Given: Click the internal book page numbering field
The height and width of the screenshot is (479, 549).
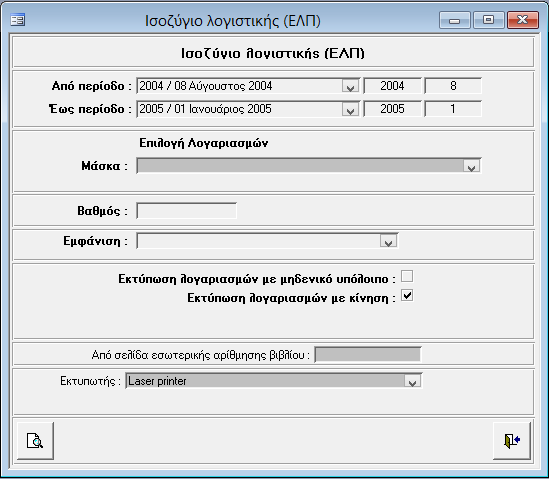Looking at the screenshot, I should tap(368, 355).
